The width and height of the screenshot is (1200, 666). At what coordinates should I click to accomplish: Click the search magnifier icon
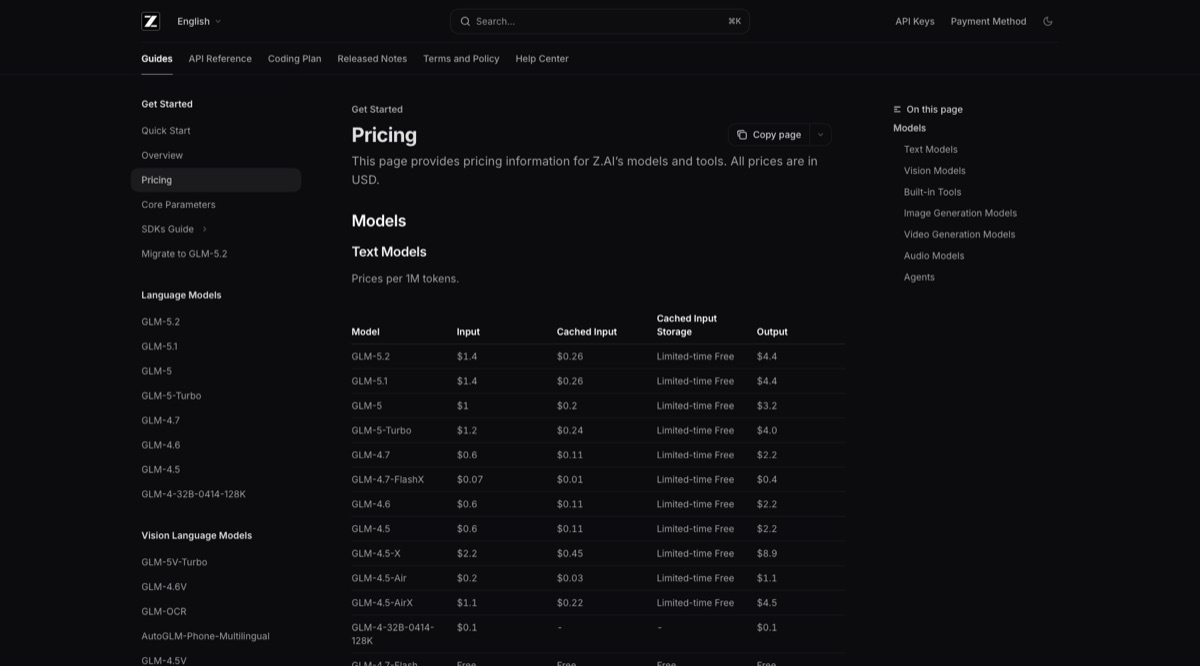tap(465, 21)
